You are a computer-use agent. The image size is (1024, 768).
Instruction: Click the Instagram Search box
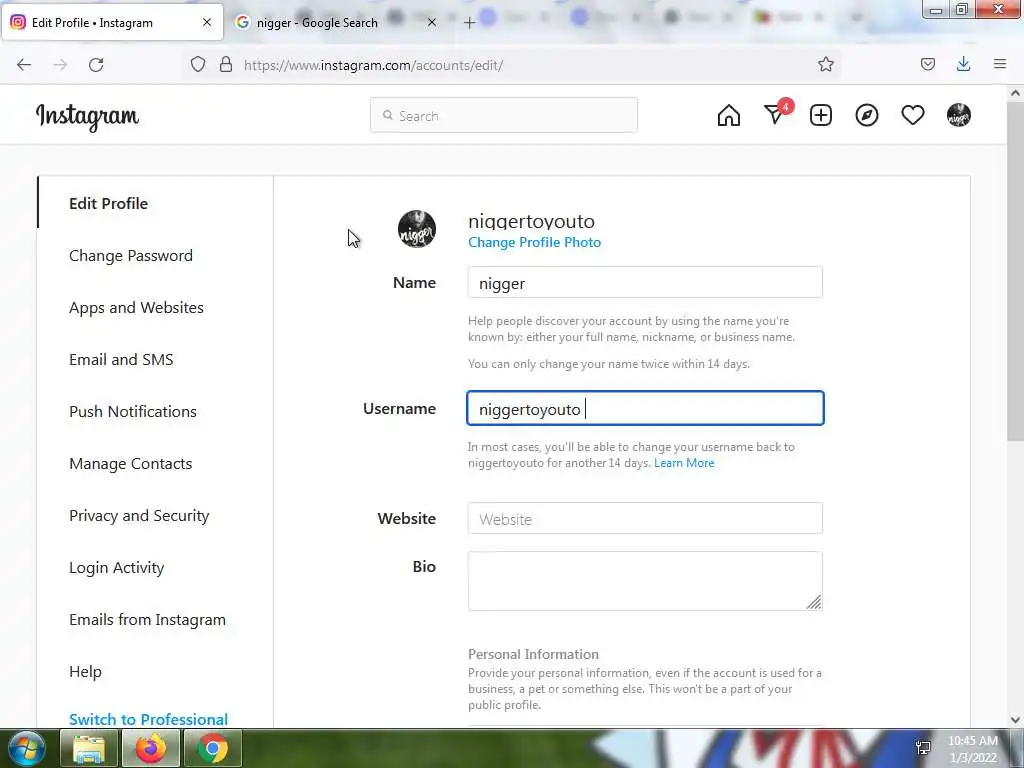click(x=504, y=116)
